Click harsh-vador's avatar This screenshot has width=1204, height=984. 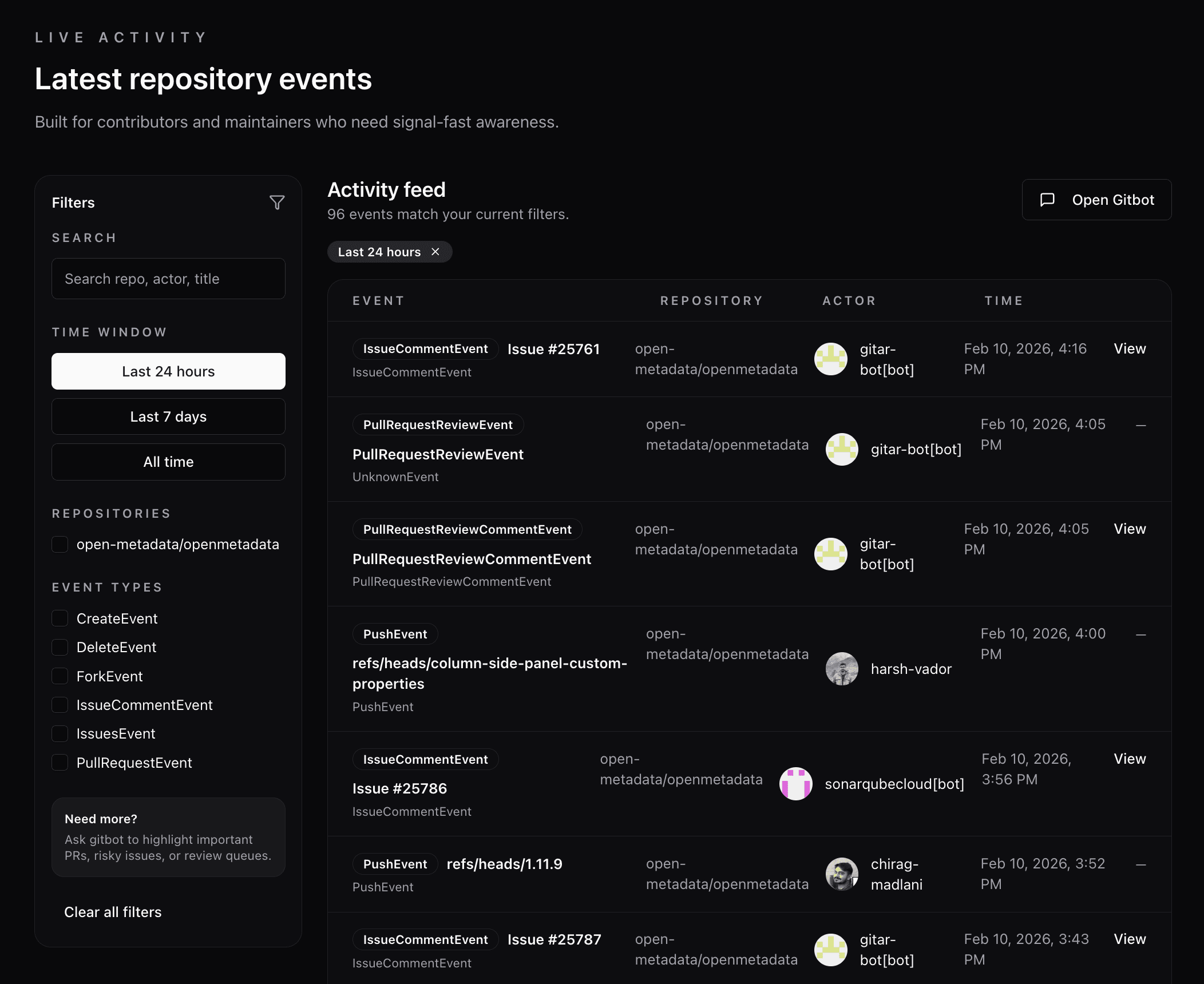point(842,669)
